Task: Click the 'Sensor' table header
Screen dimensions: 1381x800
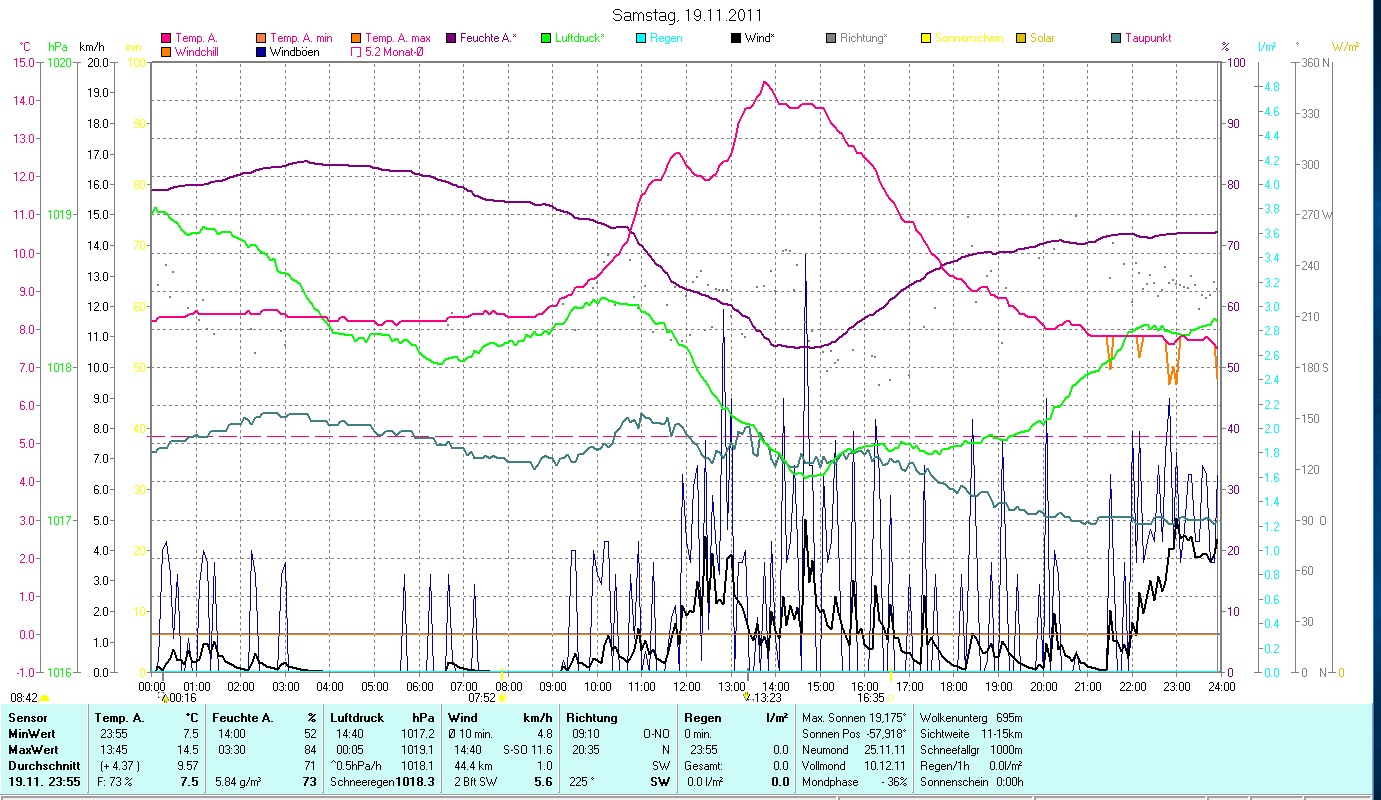Action: click(26, 718)
